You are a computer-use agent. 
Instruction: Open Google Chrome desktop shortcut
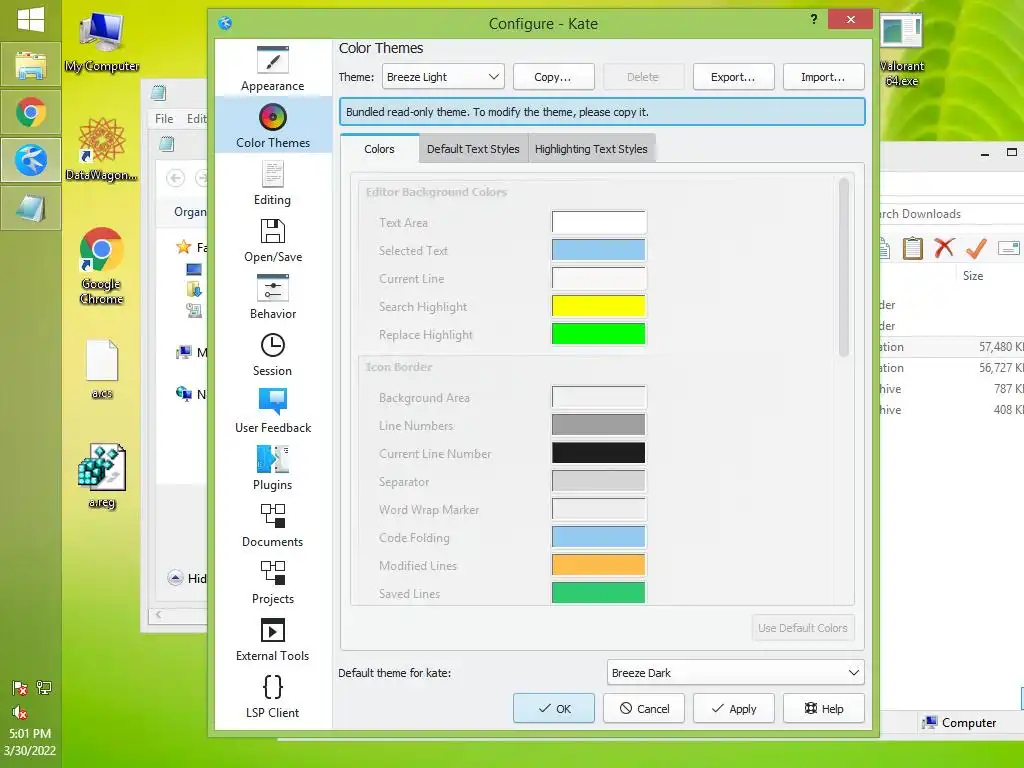[x=101, y=266]
